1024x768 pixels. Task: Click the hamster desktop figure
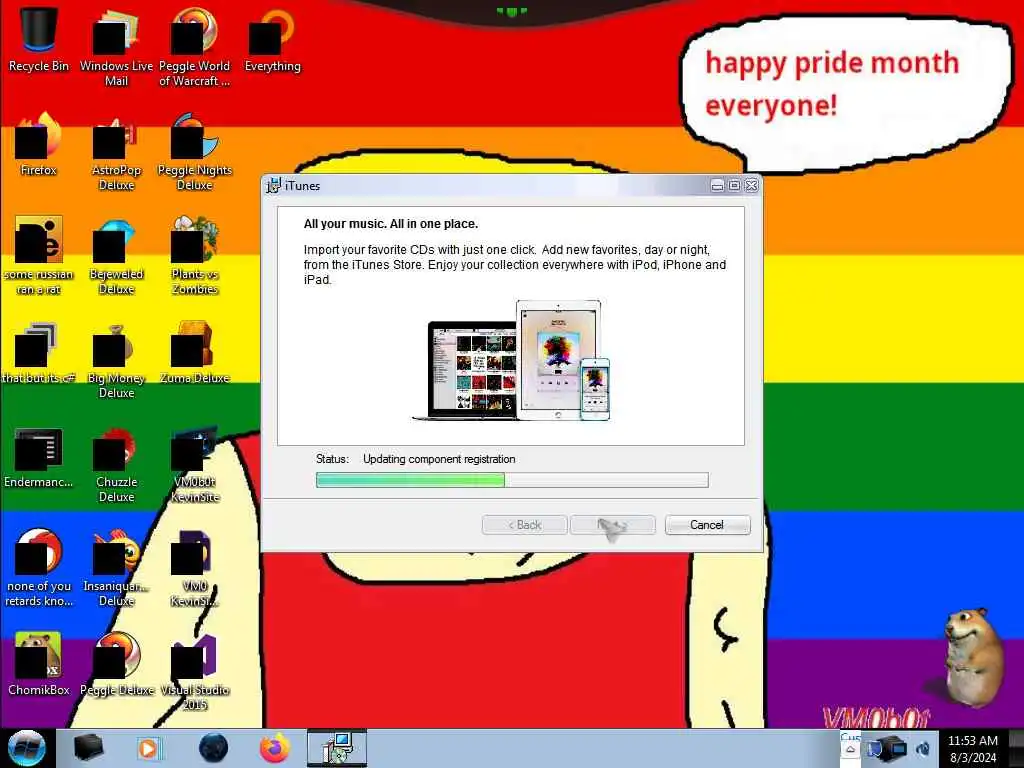click(972, 657)
